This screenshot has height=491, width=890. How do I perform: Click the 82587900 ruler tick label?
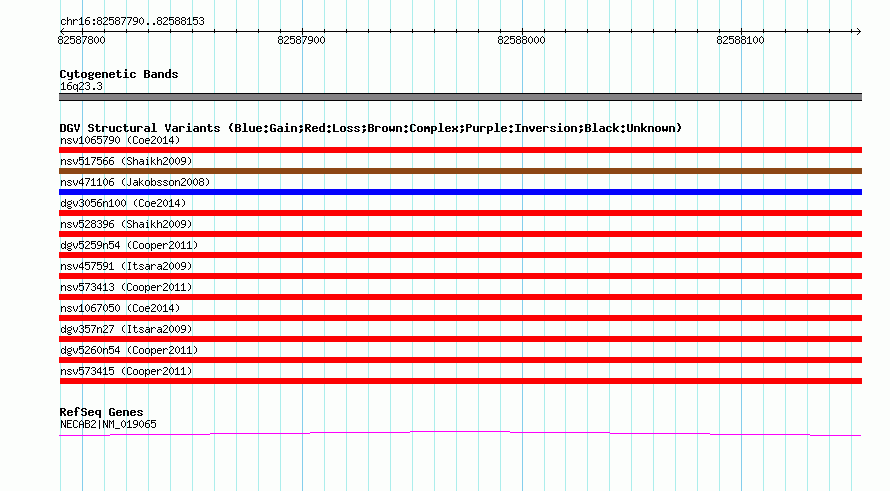(301, 40)
